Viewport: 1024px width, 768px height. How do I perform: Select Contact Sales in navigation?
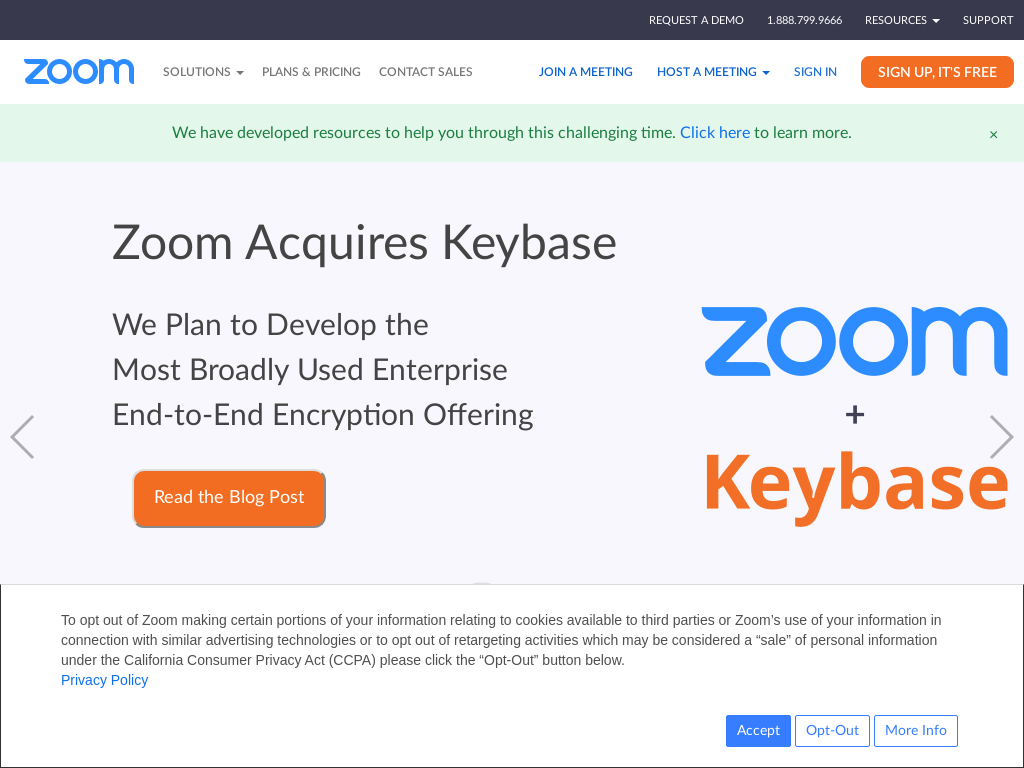426,72
